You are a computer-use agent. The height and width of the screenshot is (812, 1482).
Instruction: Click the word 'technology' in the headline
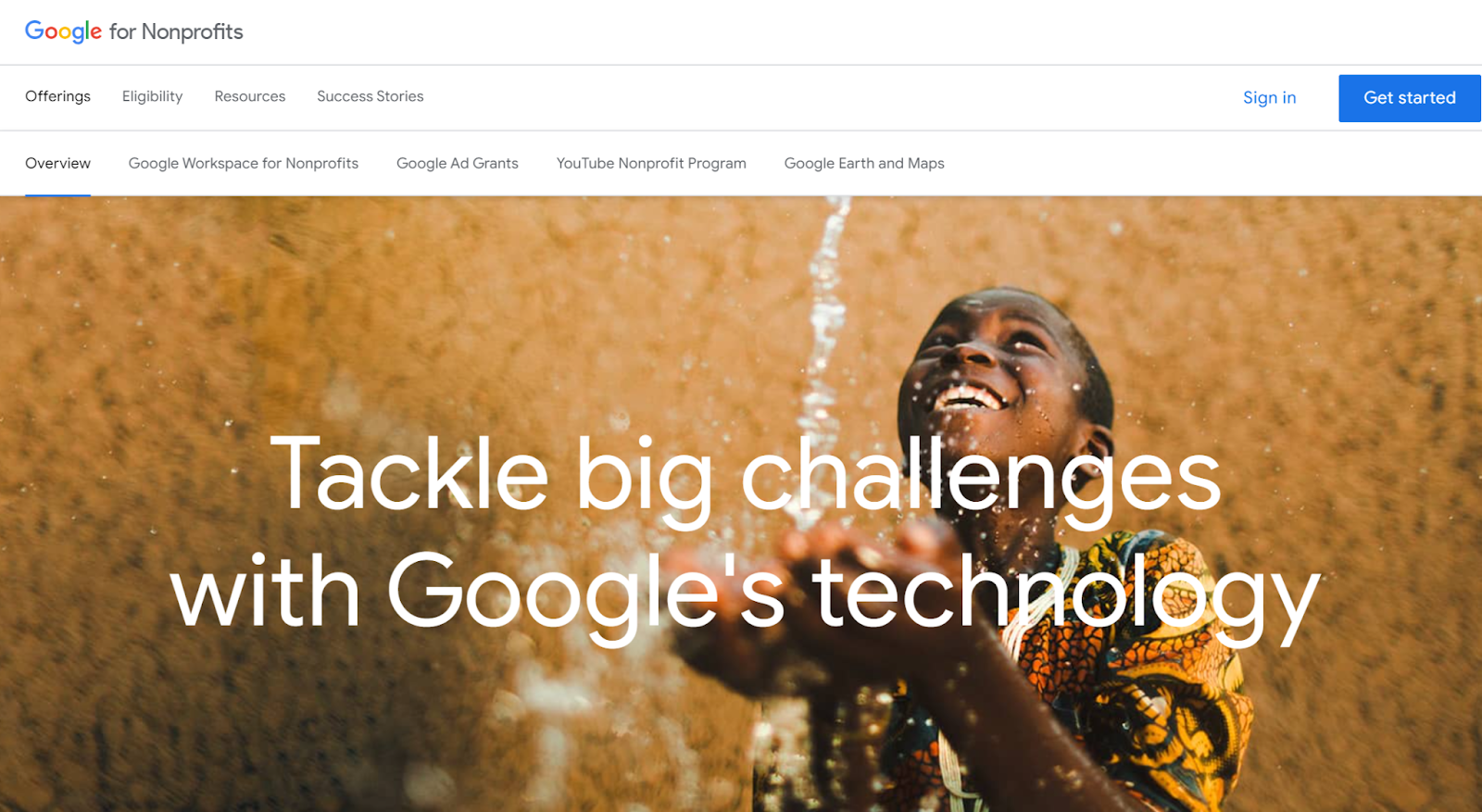(x=1066, y=593)
